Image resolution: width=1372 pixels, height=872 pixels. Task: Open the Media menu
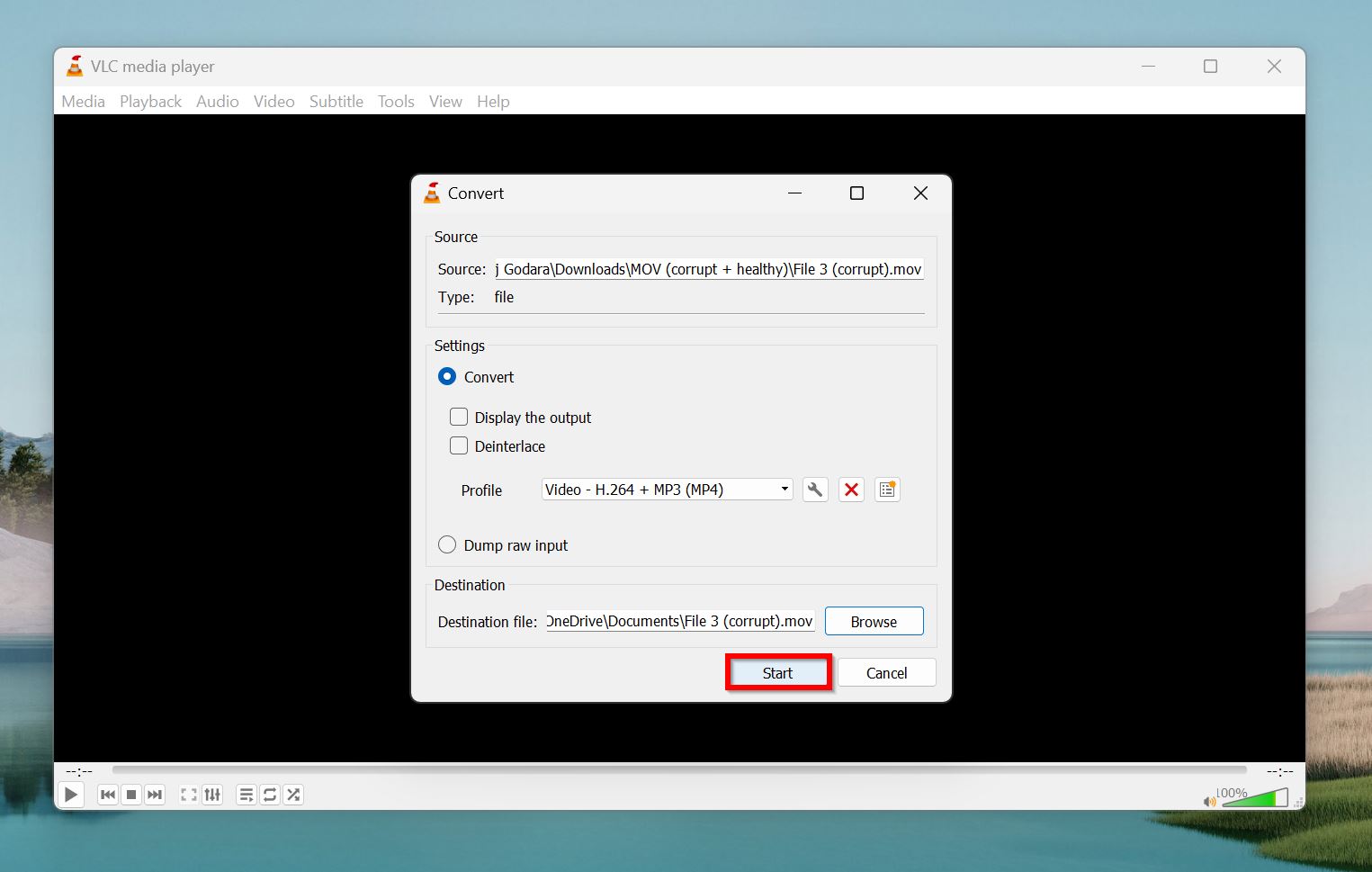tap(83, 102)
